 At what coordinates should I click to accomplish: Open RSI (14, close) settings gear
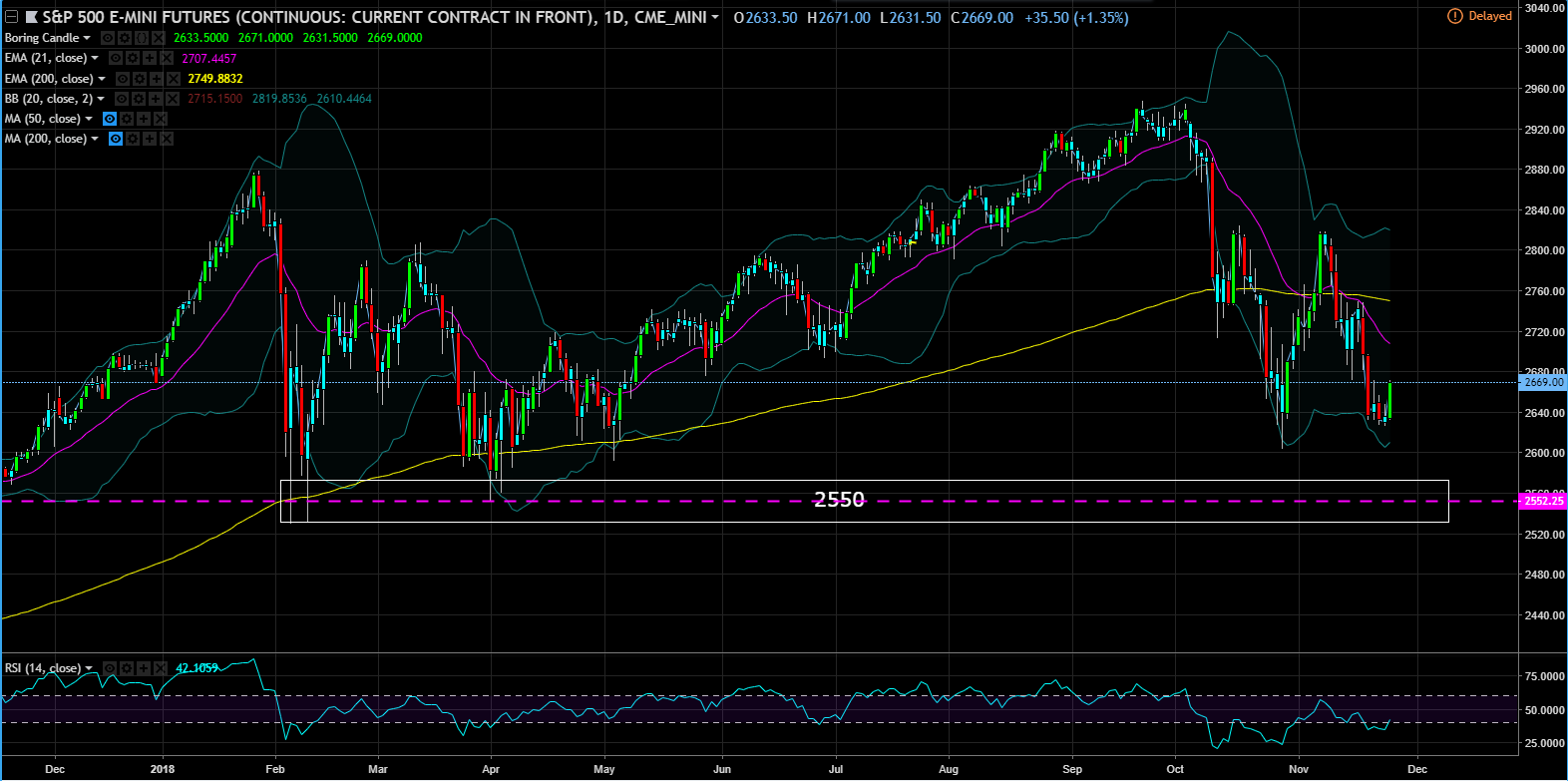(x=127, y=668)
